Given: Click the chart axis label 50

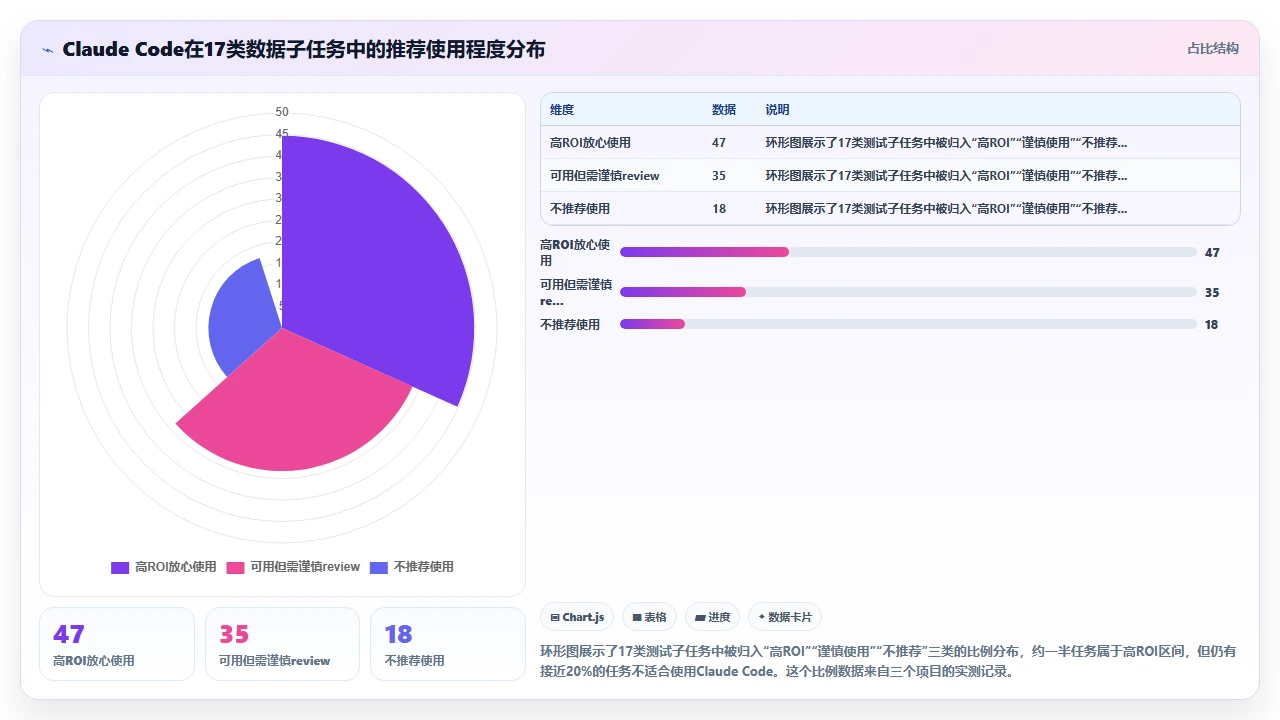Looking at the screenshot, I should pos(282,112).
